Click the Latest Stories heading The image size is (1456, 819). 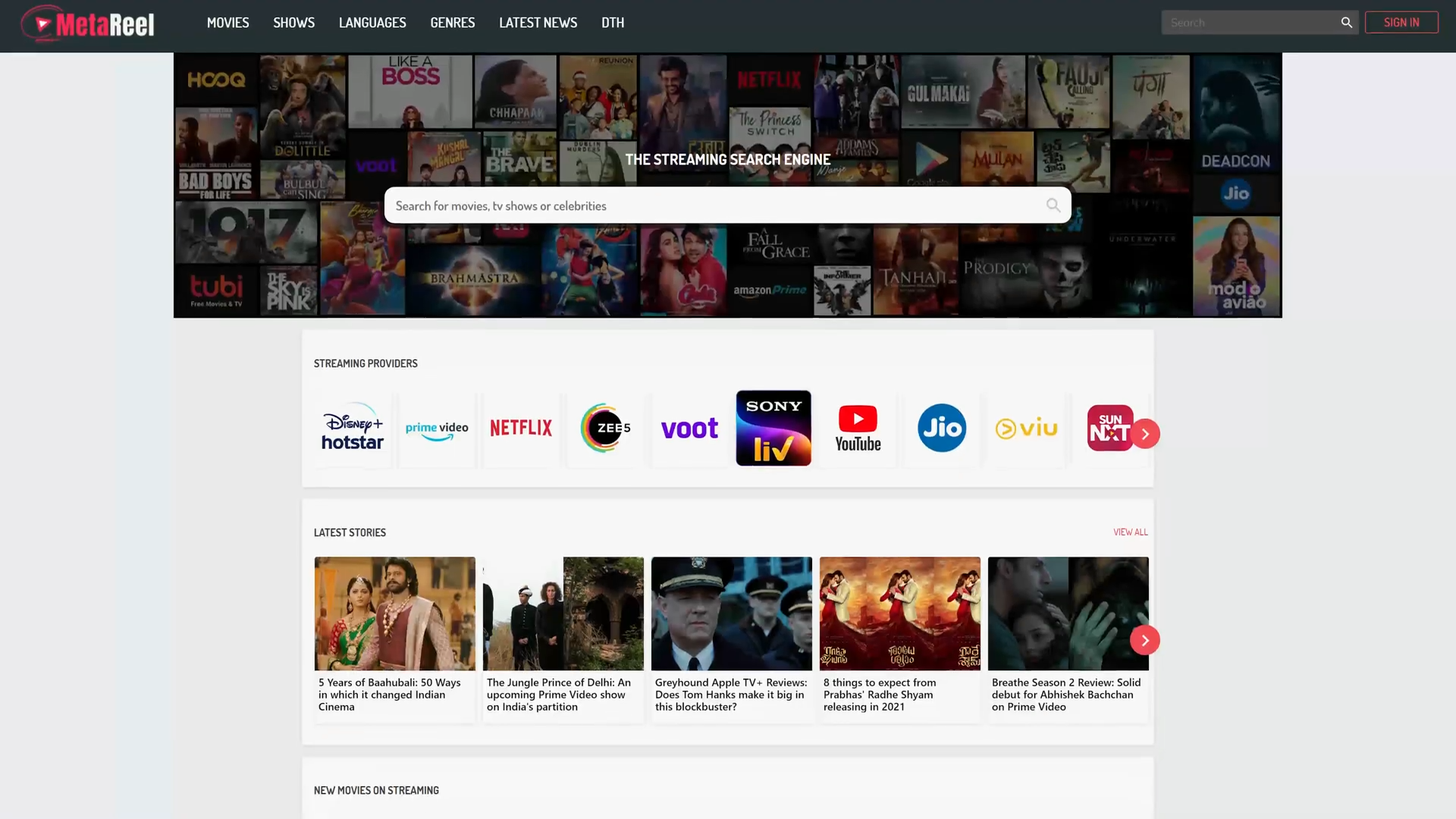tap(350, 532)
